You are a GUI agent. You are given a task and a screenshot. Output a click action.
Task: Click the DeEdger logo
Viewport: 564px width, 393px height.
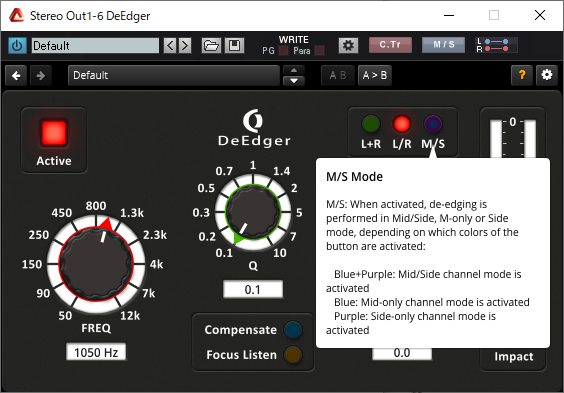[254, 128]
